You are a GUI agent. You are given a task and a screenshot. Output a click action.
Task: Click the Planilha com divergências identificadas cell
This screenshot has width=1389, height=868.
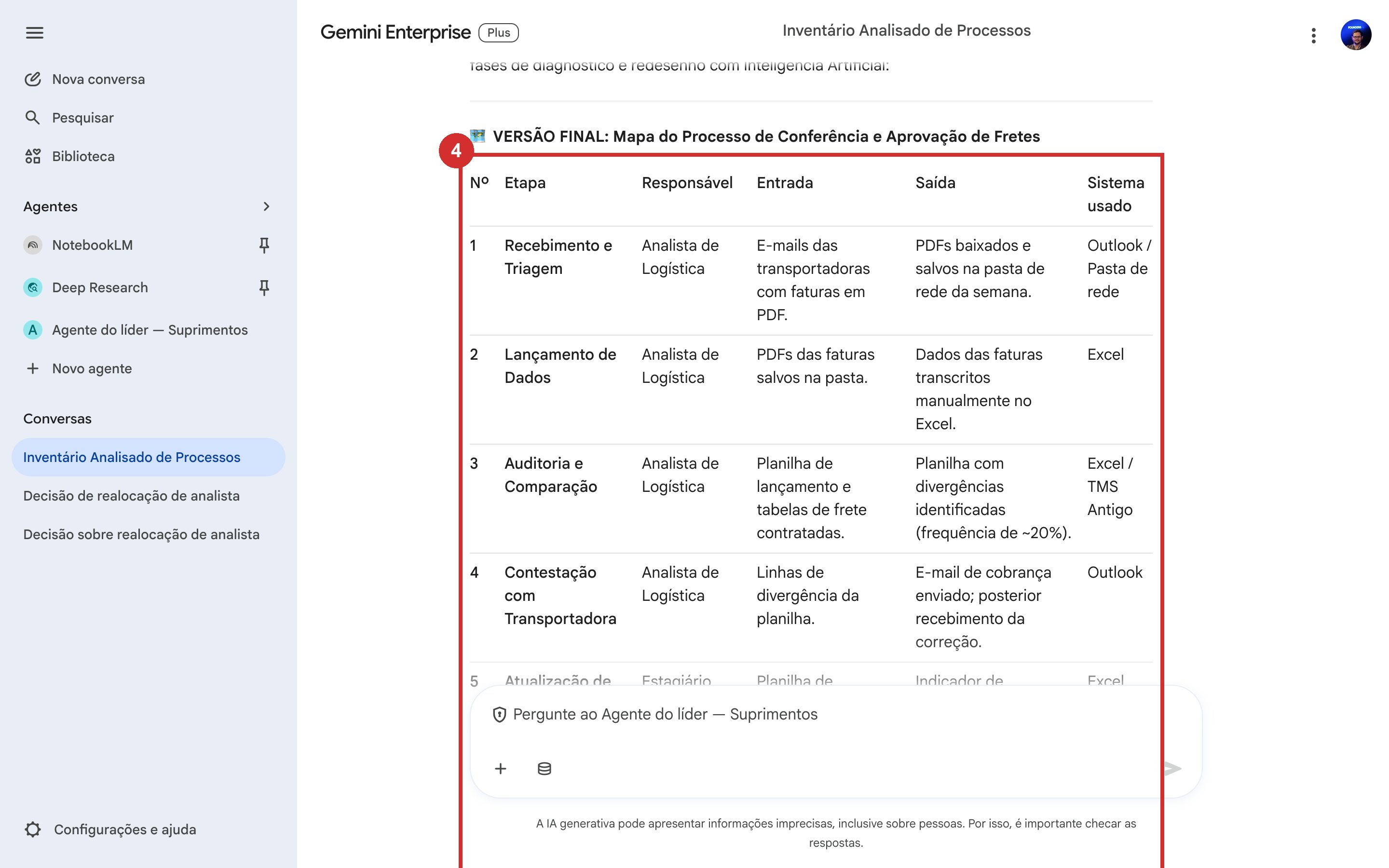click(993, 498)
